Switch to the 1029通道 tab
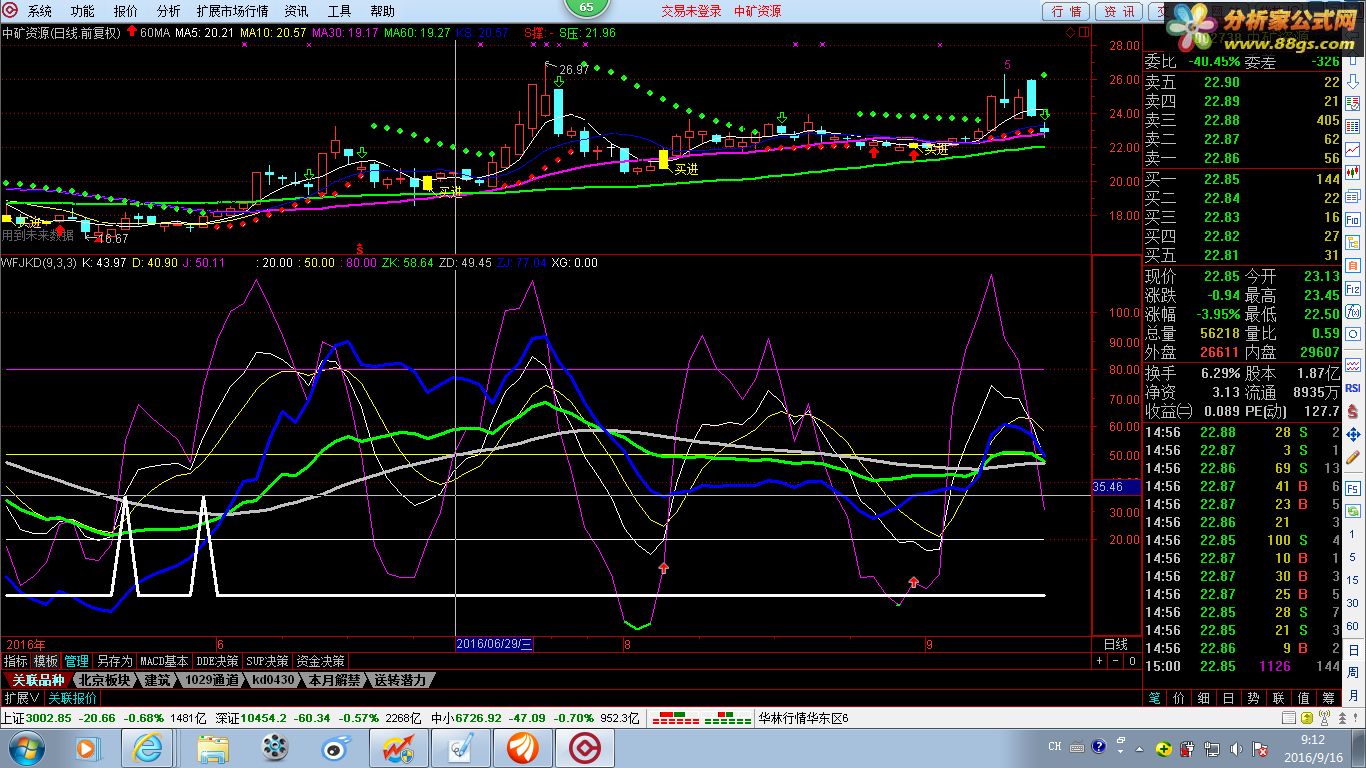1366x768 pixels. click(211, 680)
